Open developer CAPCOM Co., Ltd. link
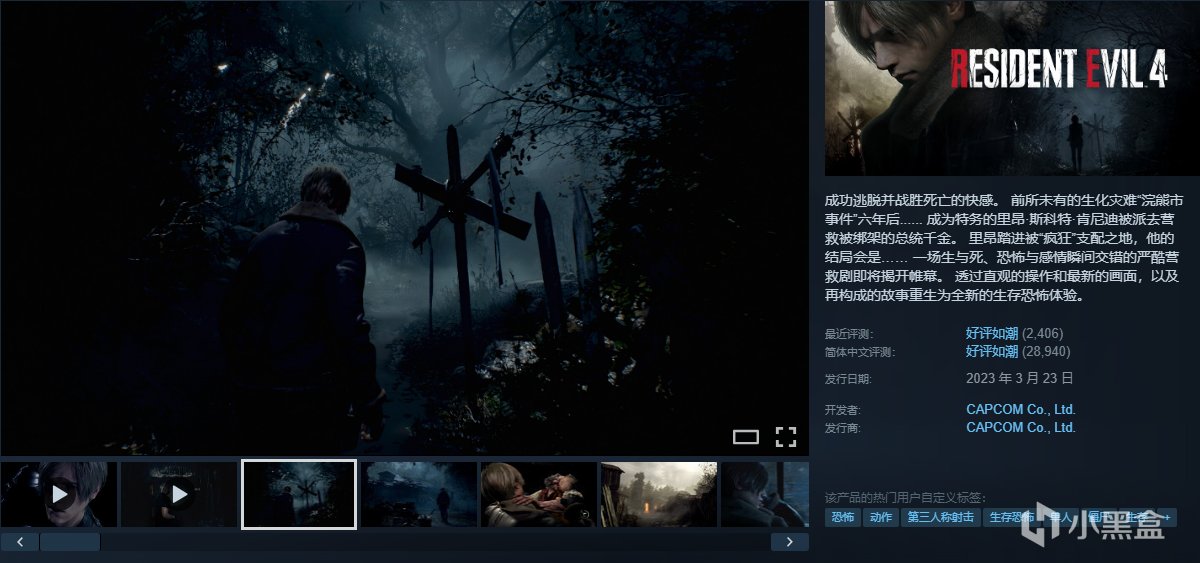This screenshot has width=1200, height=563. [1020, 409]
